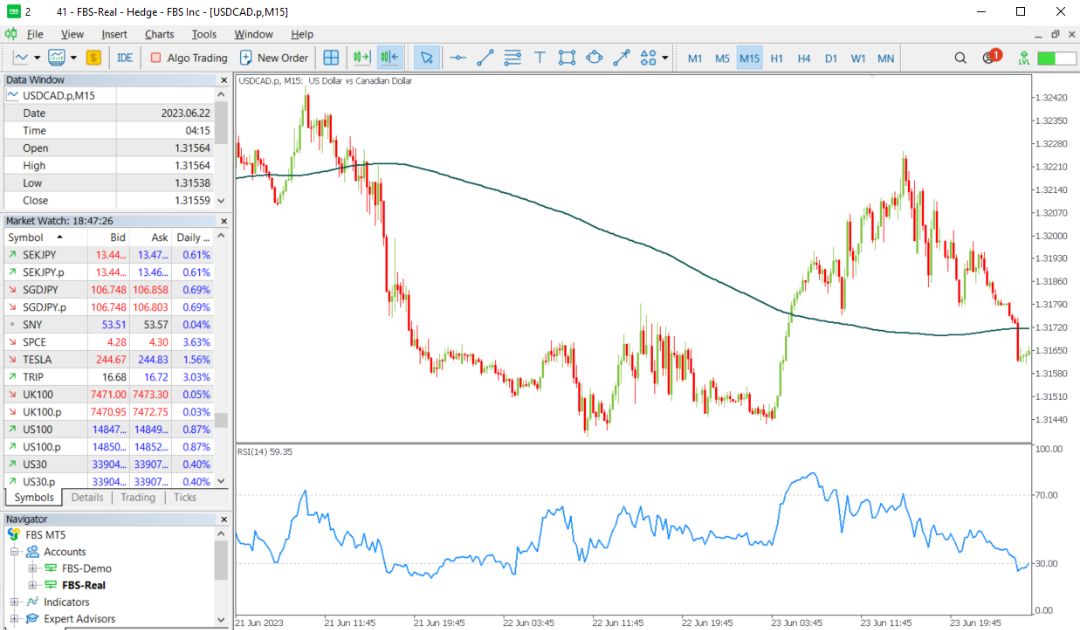The image size is (1080, 630).
Task: Switch to H4 timeframe
Action: point(804,59)
